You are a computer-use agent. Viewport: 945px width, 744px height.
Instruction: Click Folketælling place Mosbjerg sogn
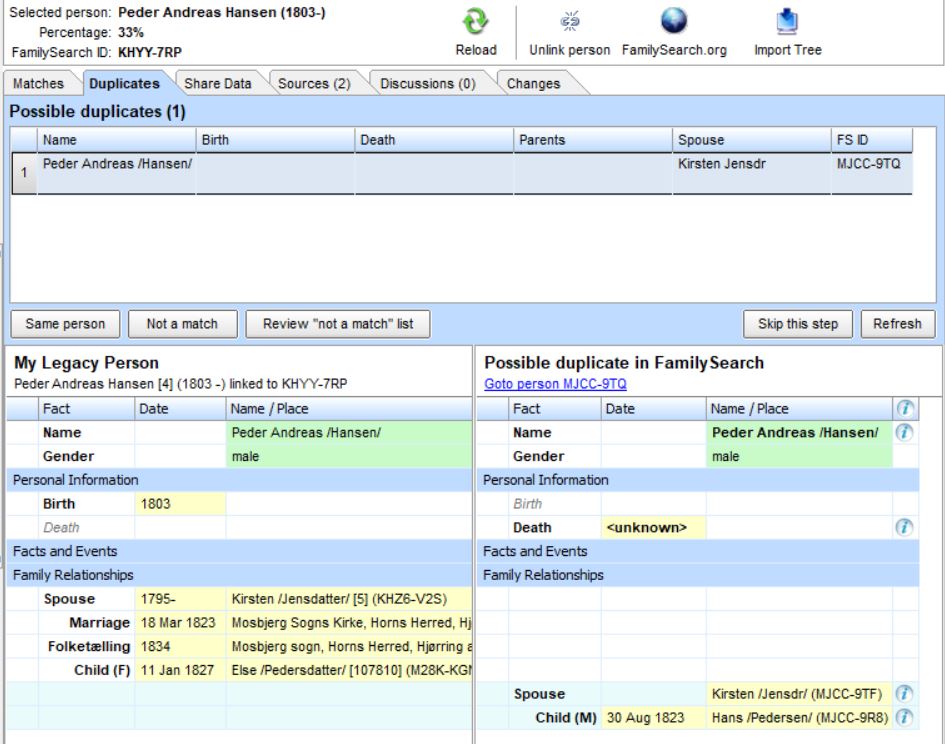pos(349,646)
